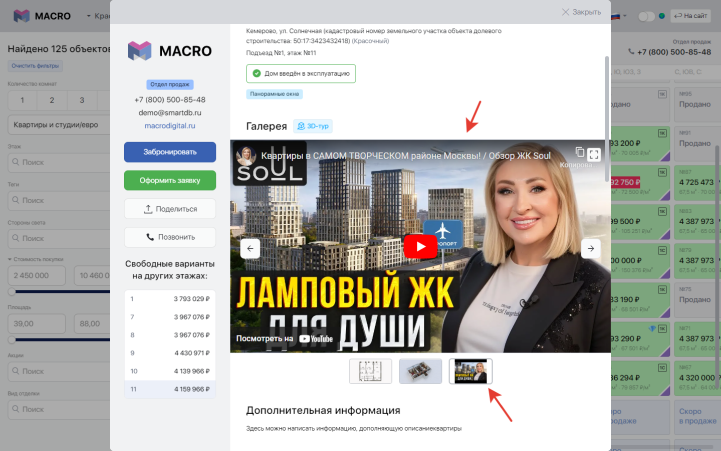
Task: Open the 3D-тур view
Action: pos(312,127)
